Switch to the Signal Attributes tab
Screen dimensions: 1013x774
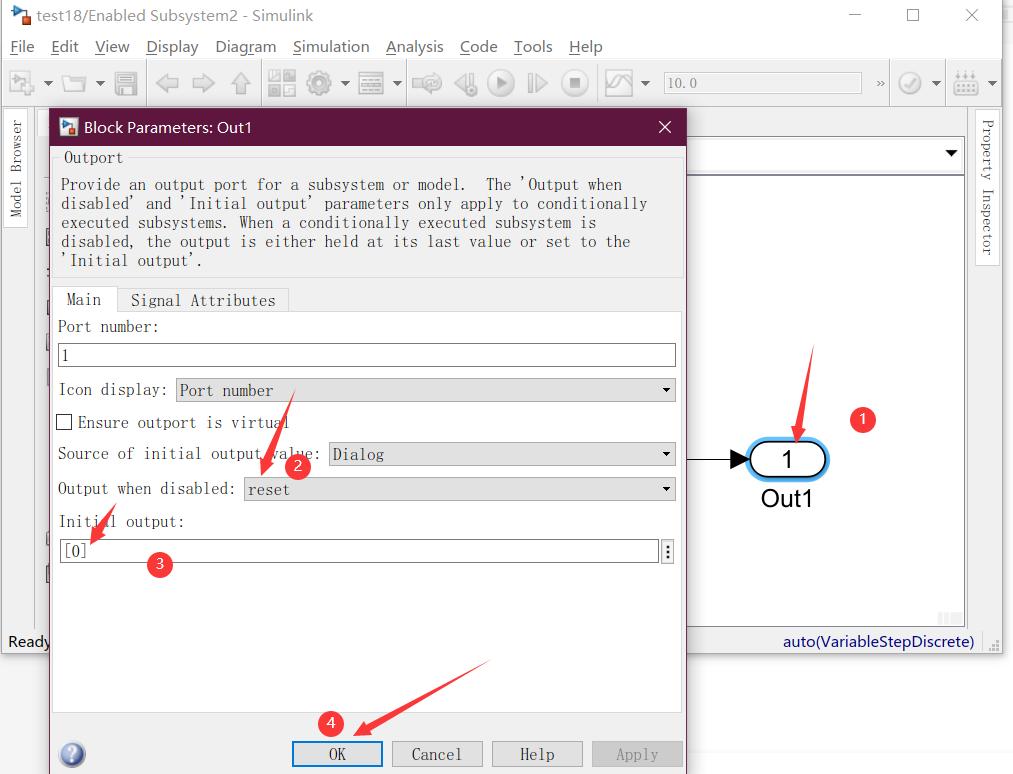coord(203,300)
